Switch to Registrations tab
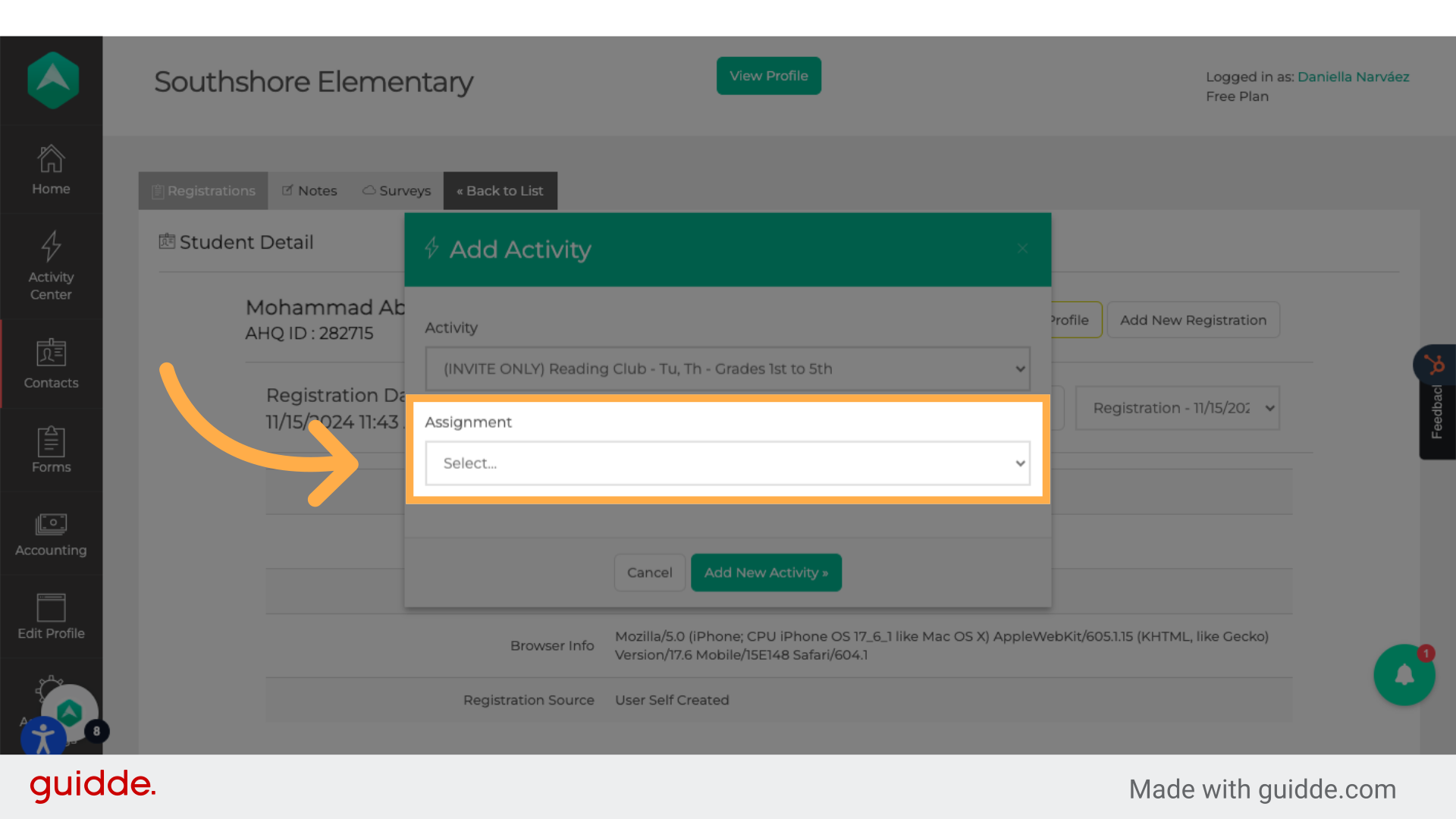The height and width of the screenshot is (819, 1456). pos(203,191)
